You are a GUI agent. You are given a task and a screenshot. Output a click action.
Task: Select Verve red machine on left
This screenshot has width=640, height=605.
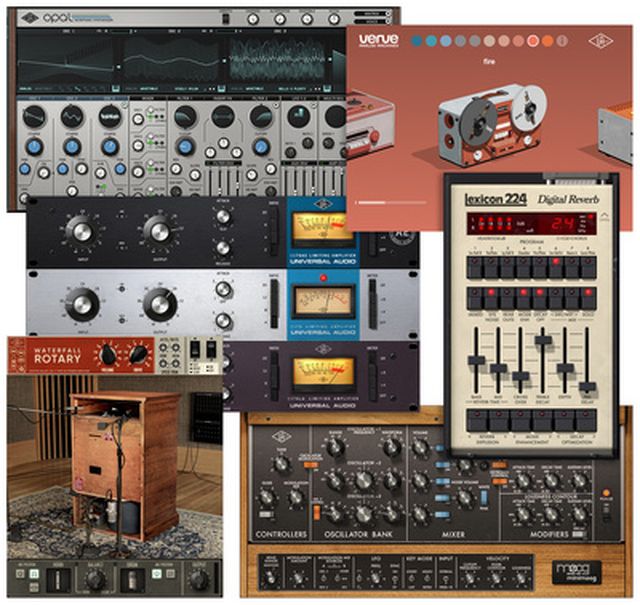pyautogui.click(x=370, y=126)
